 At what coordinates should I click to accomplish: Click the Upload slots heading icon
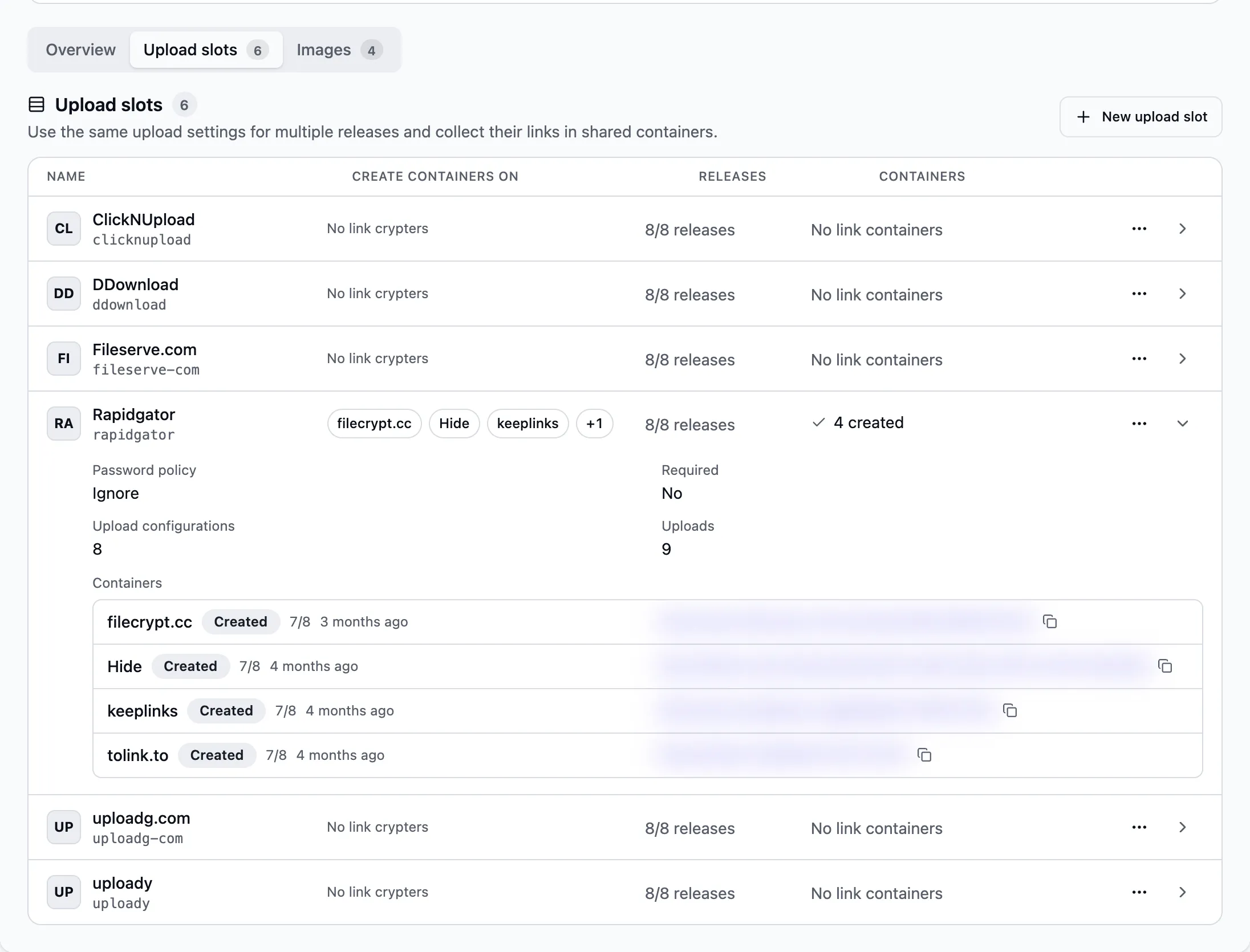point(36,104)
